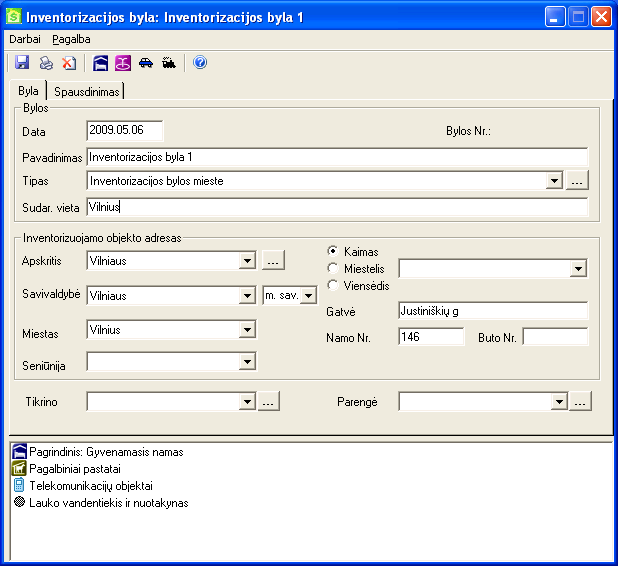The height and width of the screenshot is (566, 618).
Task: Open the Pagalba menu
Action: pyautogui.click(x=71, y=39)
